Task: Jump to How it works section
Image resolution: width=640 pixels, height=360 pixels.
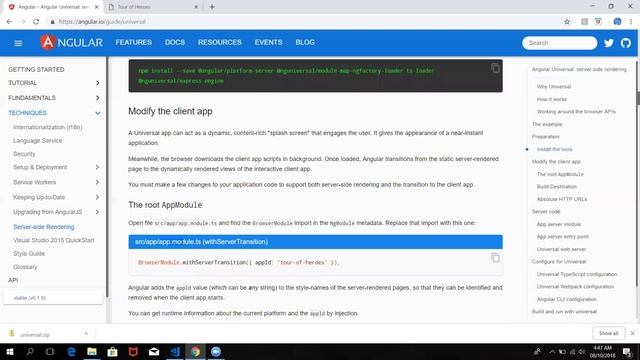Action: click(551, 99)
